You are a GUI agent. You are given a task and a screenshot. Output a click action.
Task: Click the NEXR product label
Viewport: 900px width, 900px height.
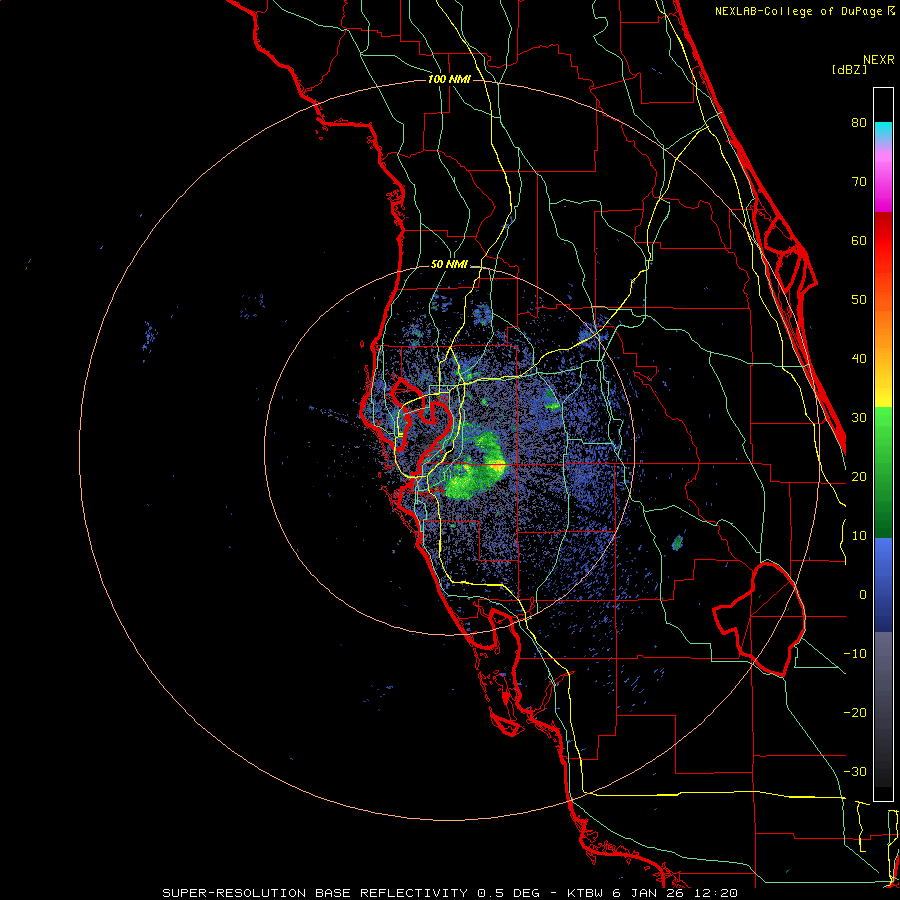tap(879, 60)
